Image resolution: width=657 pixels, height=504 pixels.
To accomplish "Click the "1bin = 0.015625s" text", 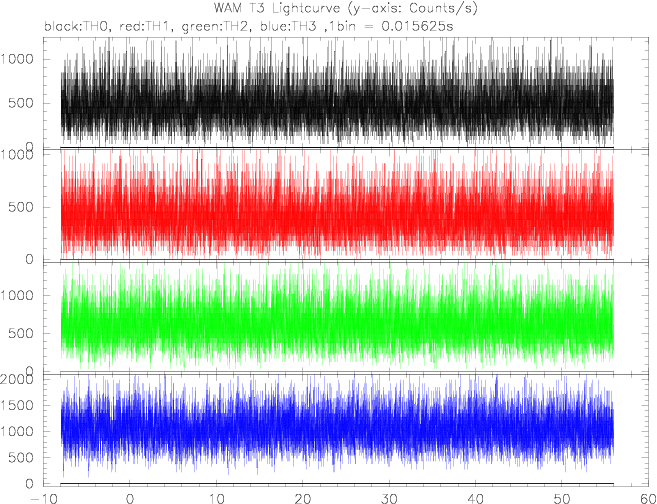I will point(392,26).
